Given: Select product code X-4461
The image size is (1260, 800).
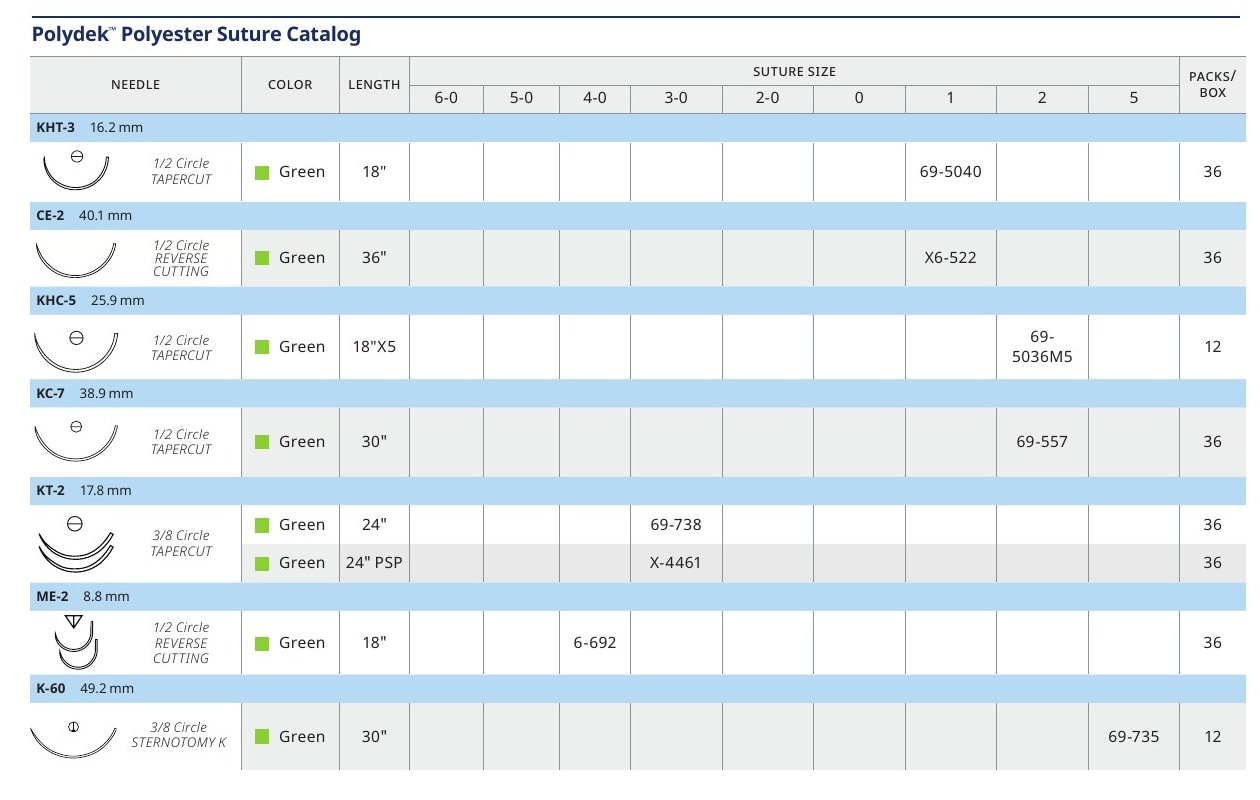Looking at the screenshot, I should 676,563.
